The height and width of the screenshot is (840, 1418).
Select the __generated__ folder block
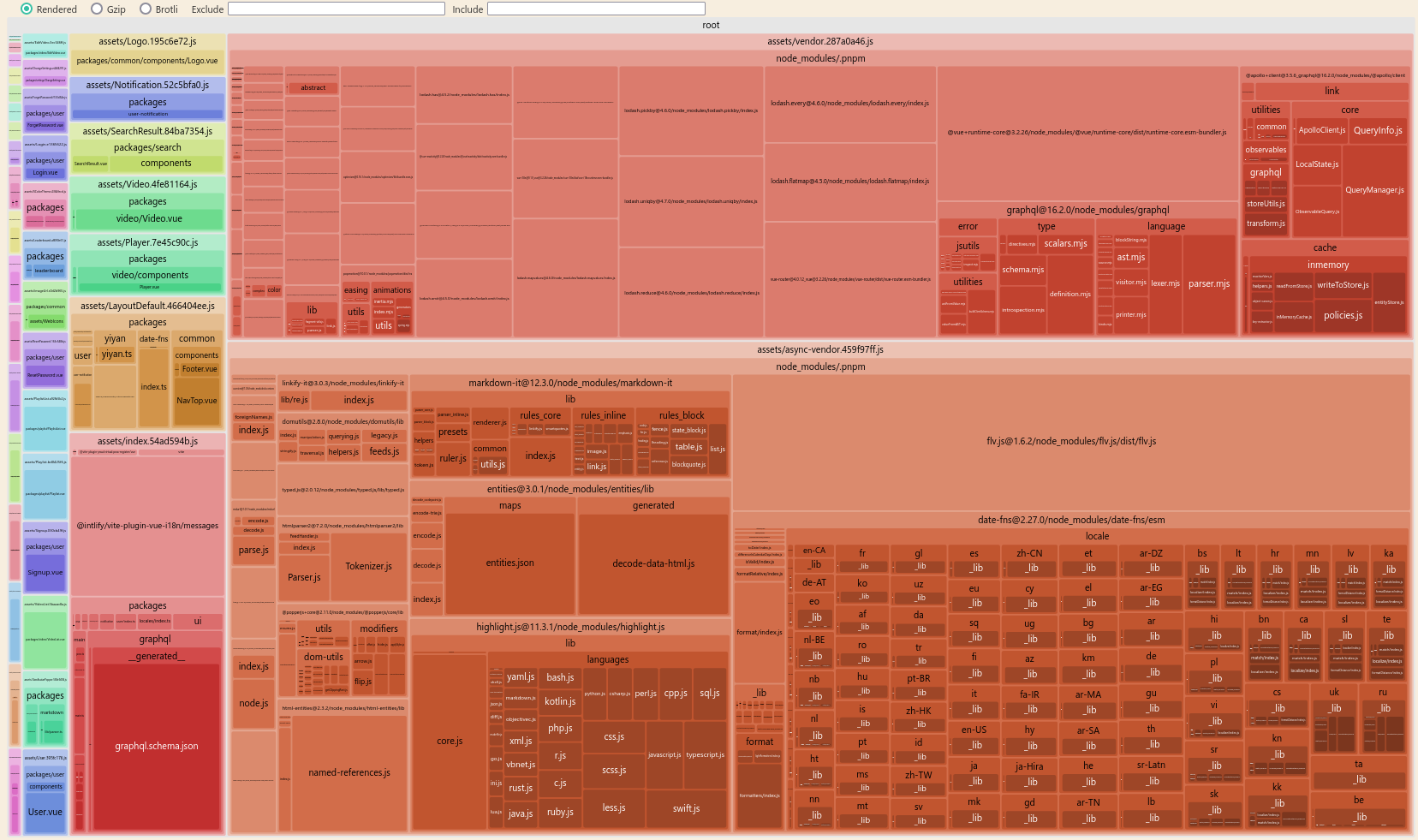[x=155, y=656]
